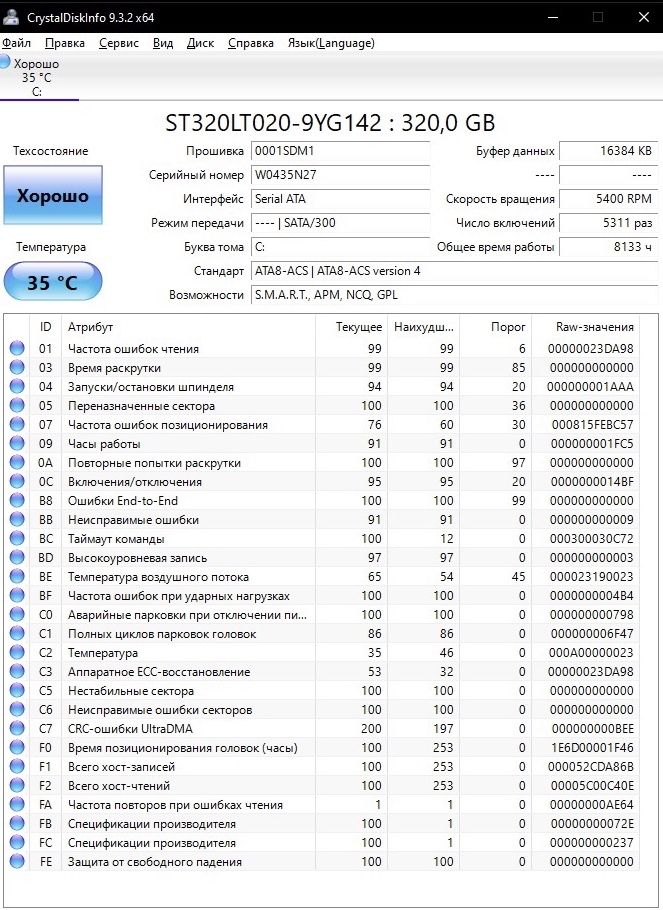Minimize the CrystalDiskInfo window

[x=553, y=17]
